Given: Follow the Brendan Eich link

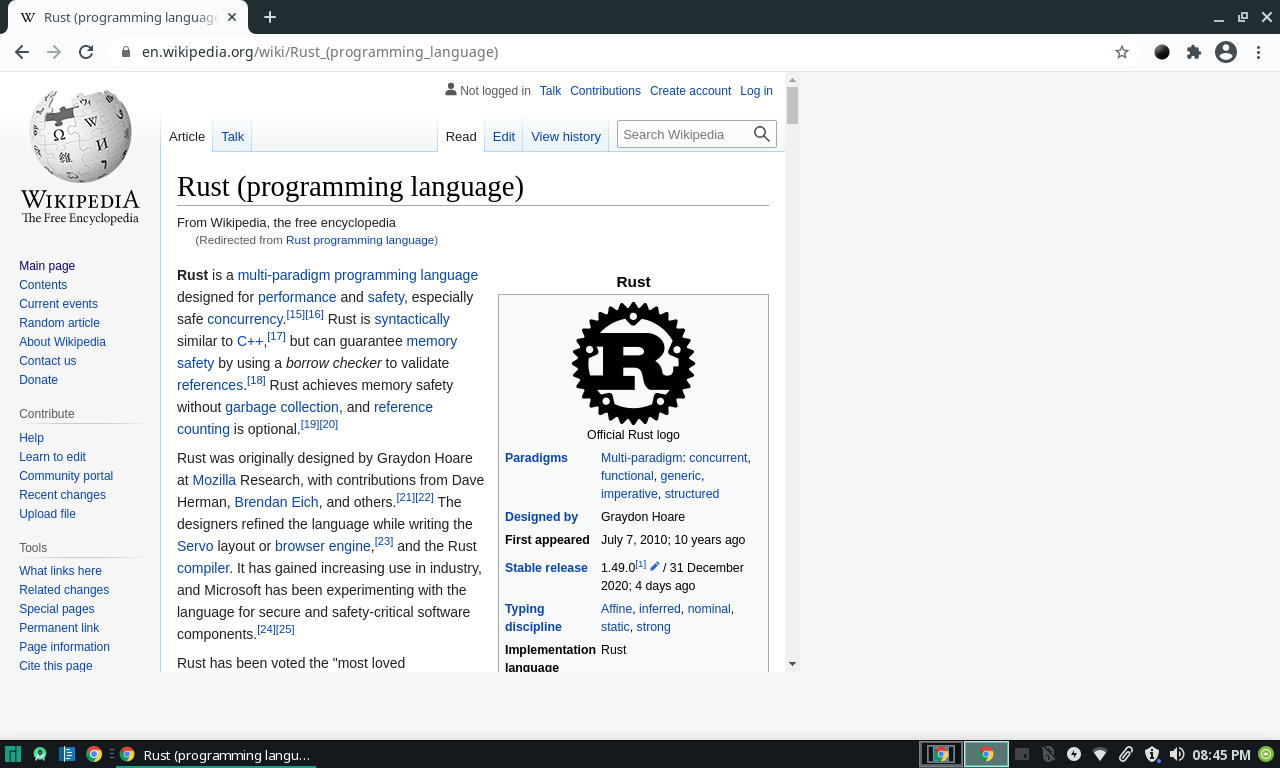Looking at the screenshot, I should pyautogui.click(x=276, y=502).
